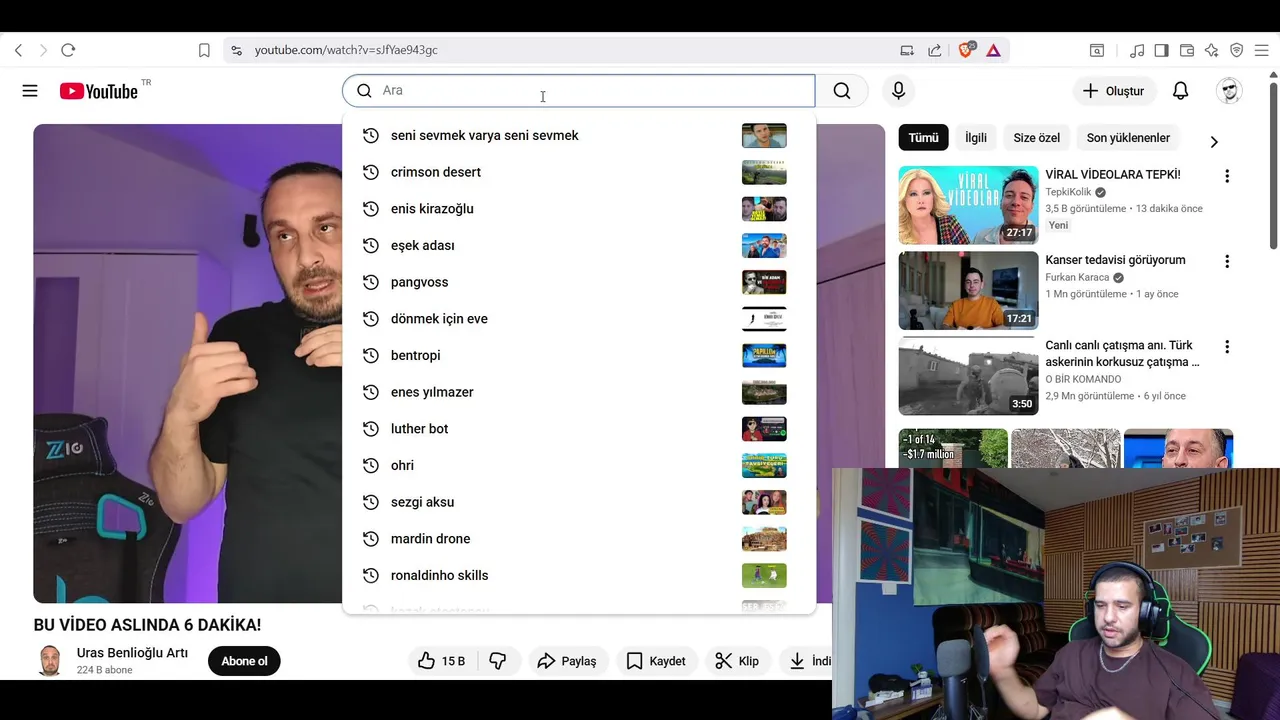The height and width of the screenshot is (720, 1280).
Task: Select the Tümü filter chip
Action: click(x=923, y=138)
